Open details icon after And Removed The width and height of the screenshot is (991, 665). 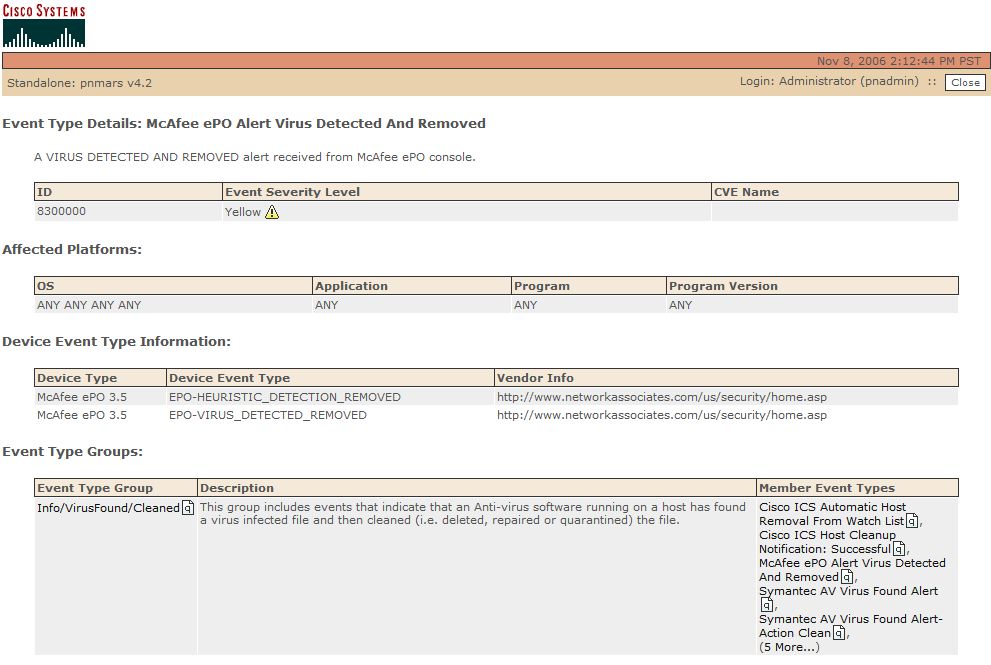point(847,577)
